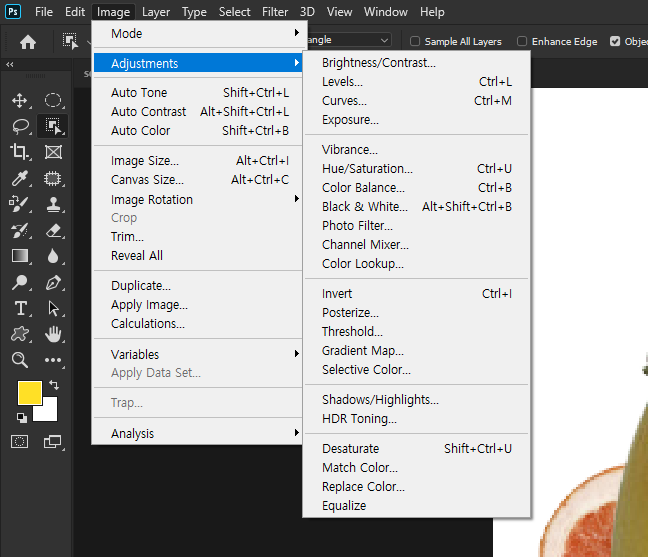Select the Horizontal Type tool
Screen dimensions: 648x557
[20, 308]
